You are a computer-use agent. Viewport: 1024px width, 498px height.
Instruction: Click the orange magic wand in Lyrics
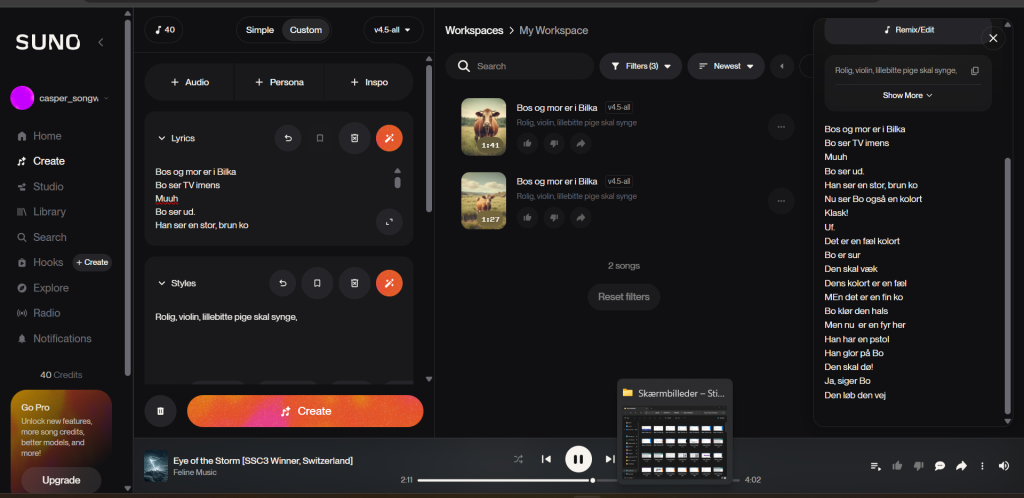point(389,139)
